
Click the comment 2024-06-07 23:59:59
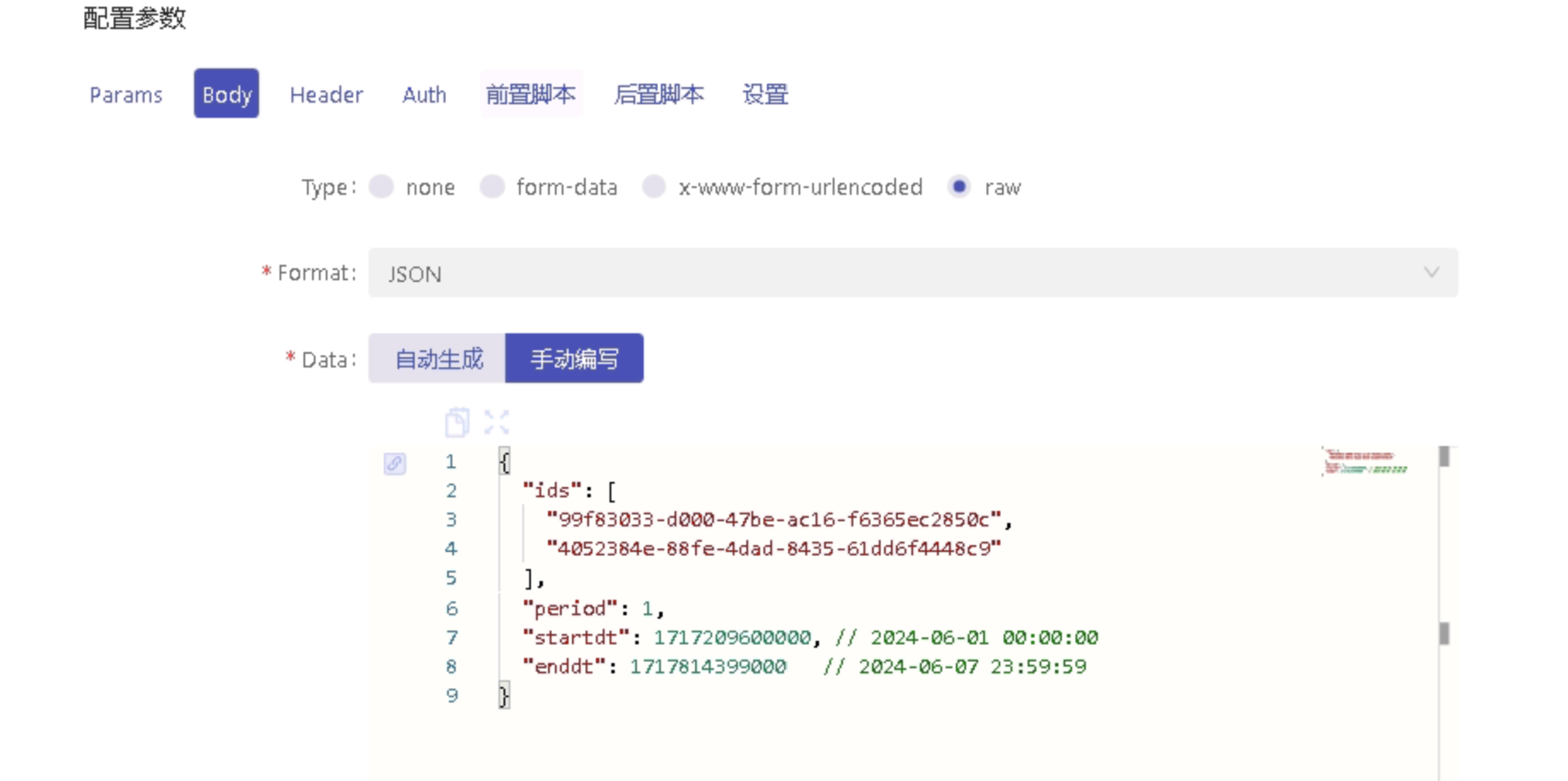click(x=954, y=666)
